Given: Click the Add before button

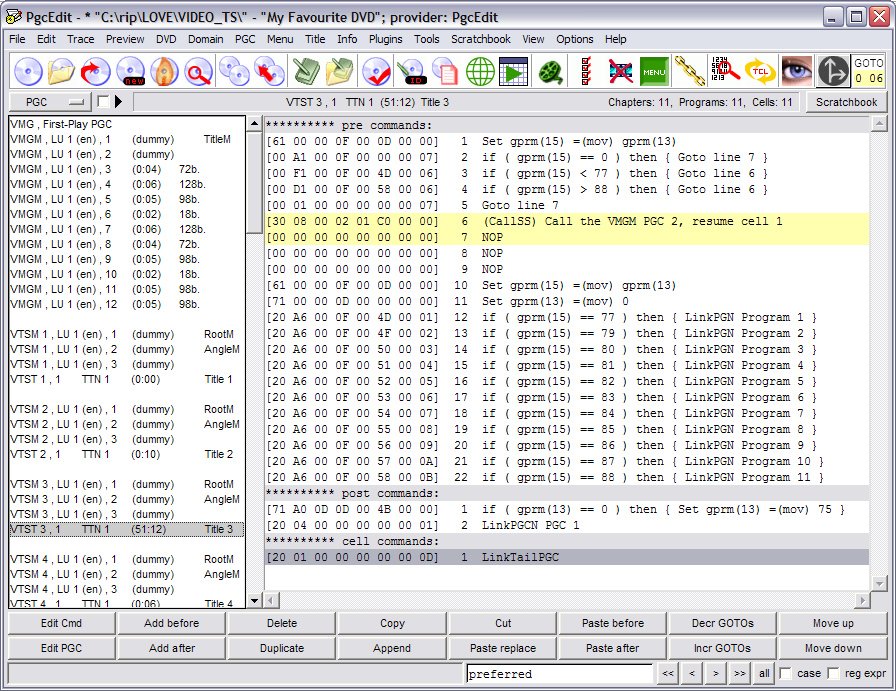Looking at the screenshot, I should click(171, 623).
